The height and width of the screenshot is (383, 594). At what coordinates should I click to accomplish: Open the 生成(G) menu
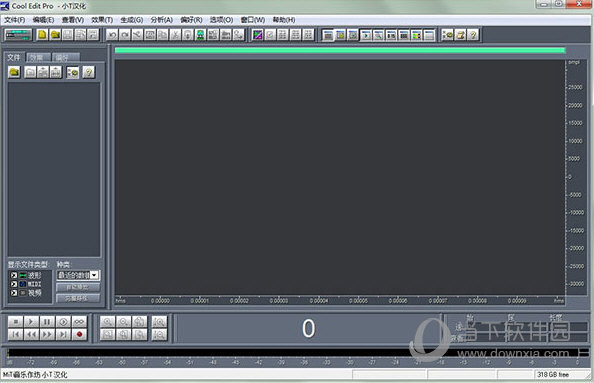click(131, 20)
